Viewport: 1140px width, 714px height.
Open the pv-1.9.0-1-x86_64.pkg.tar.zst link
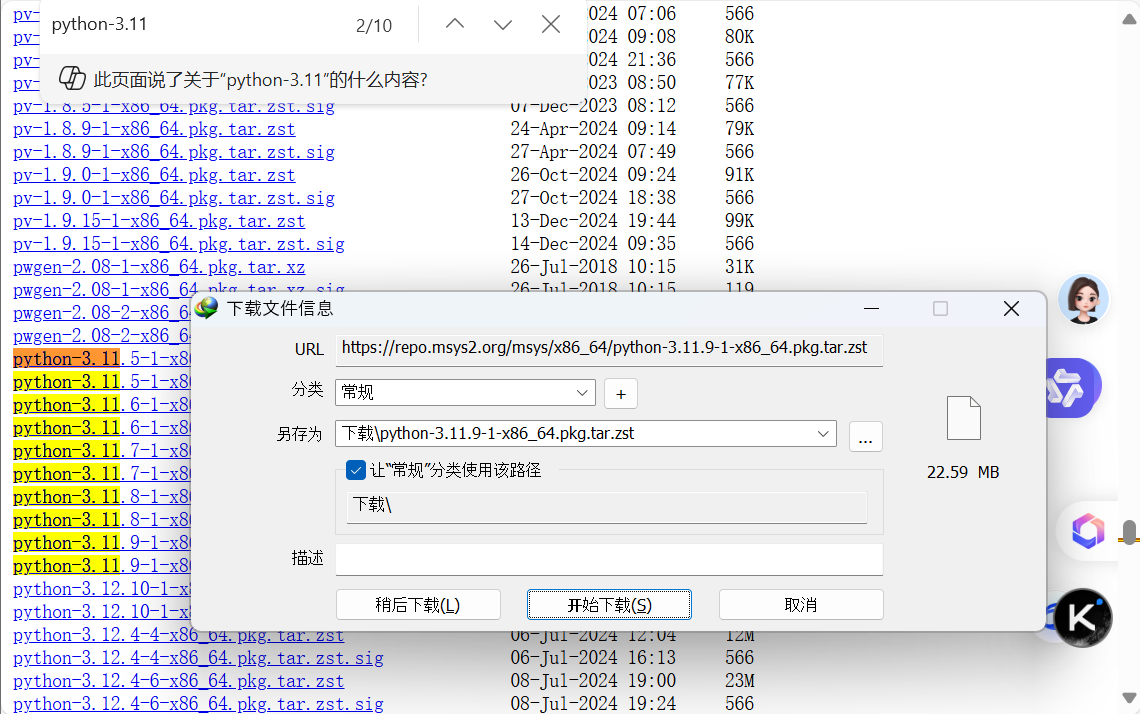point(154,175)
